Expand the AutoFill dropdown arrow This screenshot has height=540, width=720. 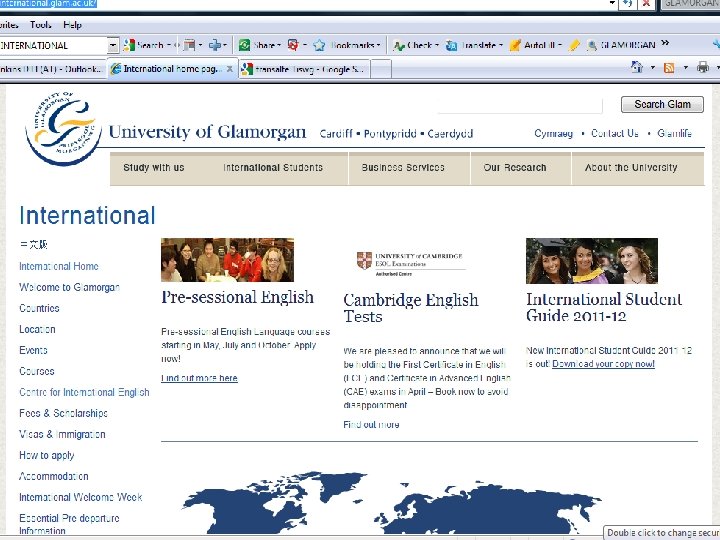coord(560,45)
